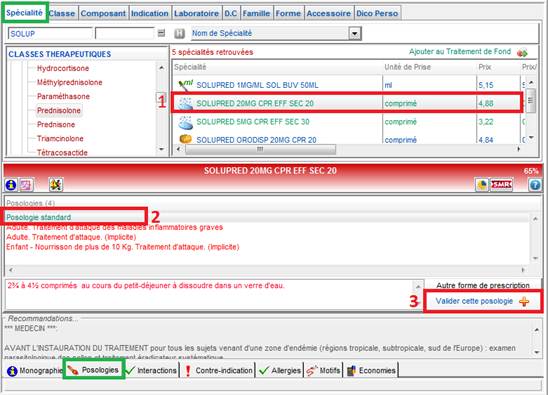Click Valider cette posologie
The image size is (548, 395).
point(474,301)
